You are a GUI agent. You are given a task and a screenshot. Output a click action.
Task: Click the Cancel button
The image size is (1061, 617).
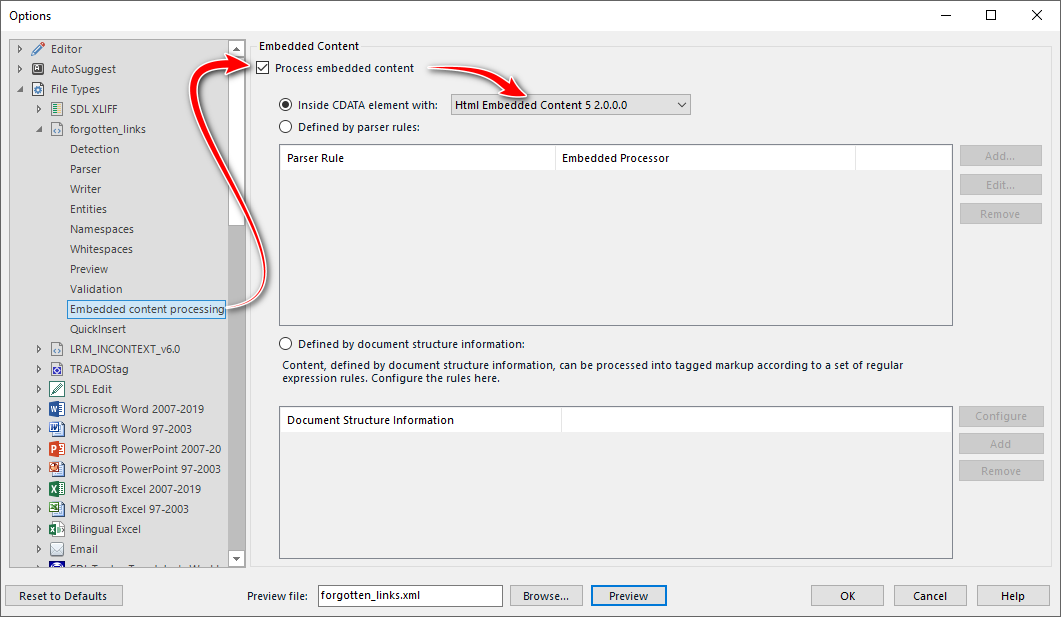click(x=930, y=596)
